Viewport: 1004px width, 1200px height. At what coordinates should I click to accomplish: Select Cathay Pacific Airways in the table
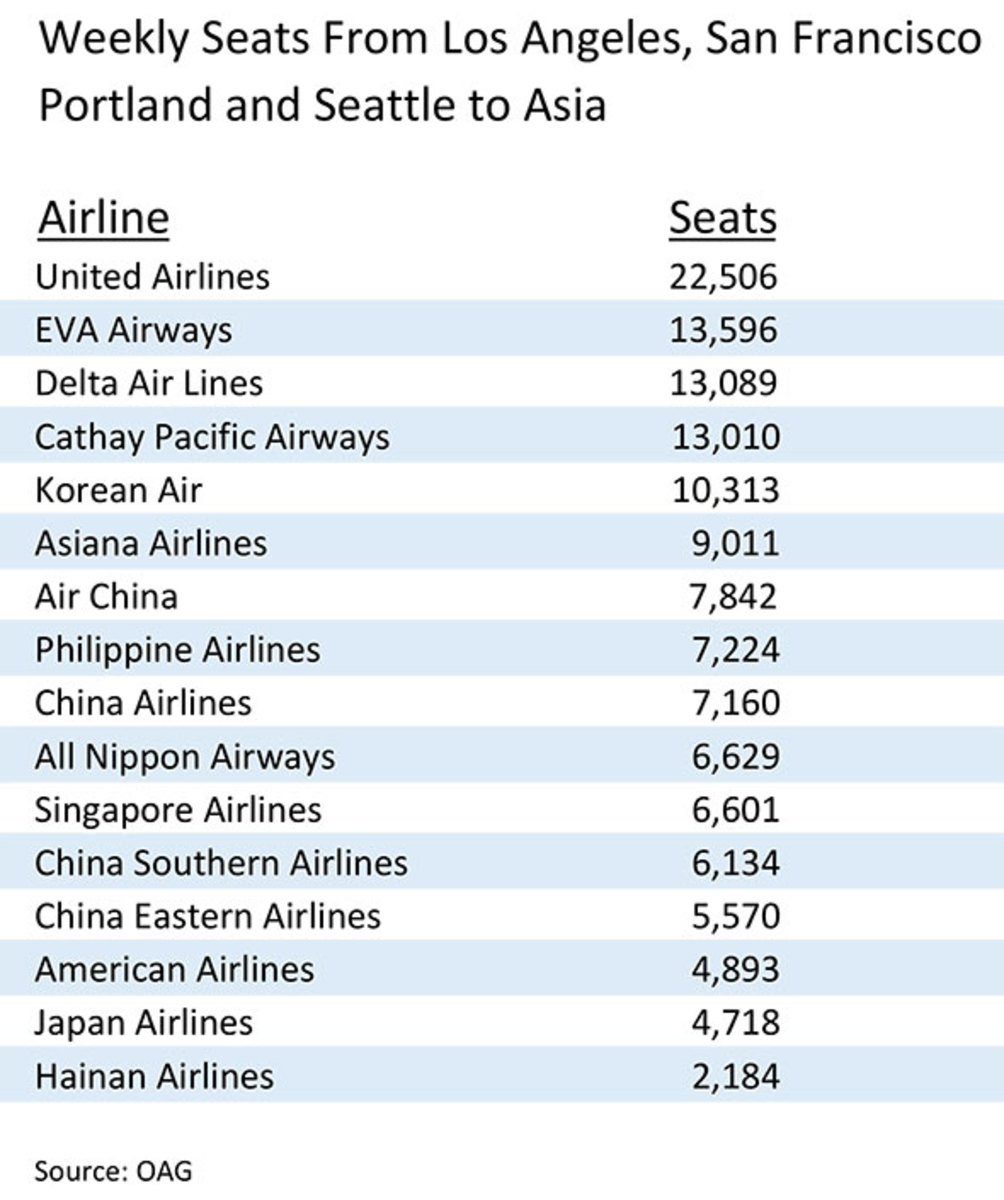[212, 437]
